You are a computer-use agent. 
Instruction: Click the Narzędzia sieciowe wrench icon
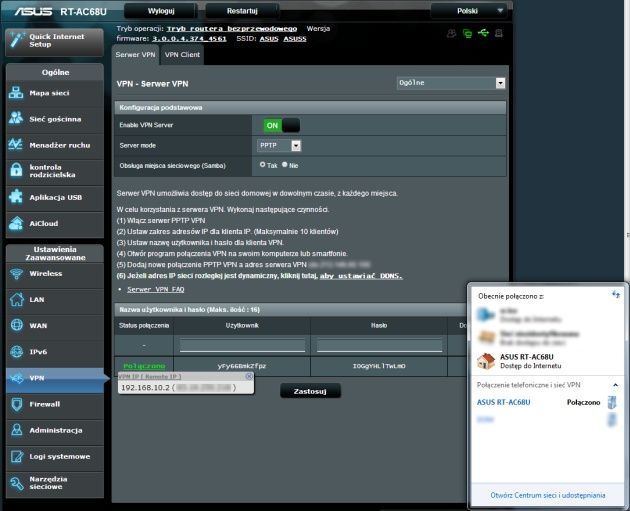click(x=16, y=483)
